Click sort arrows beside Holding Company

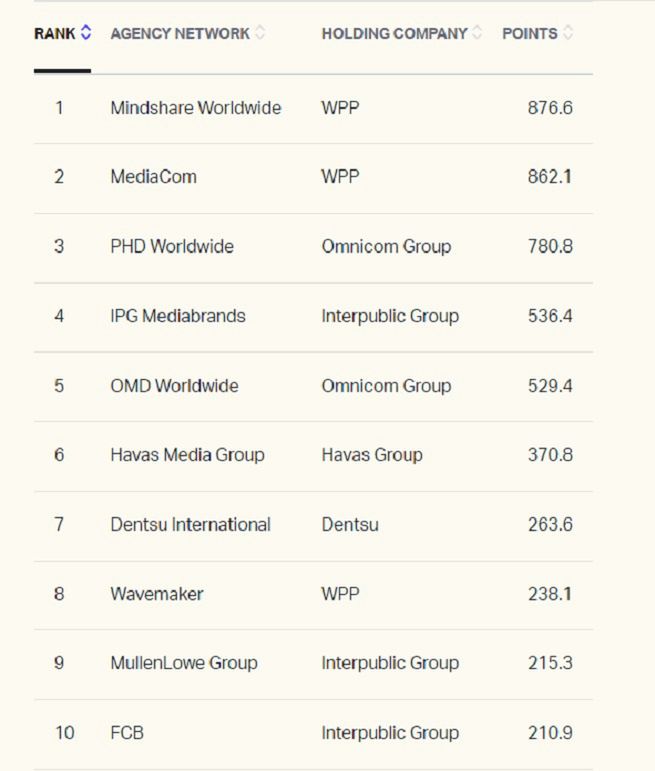[478, 33]
